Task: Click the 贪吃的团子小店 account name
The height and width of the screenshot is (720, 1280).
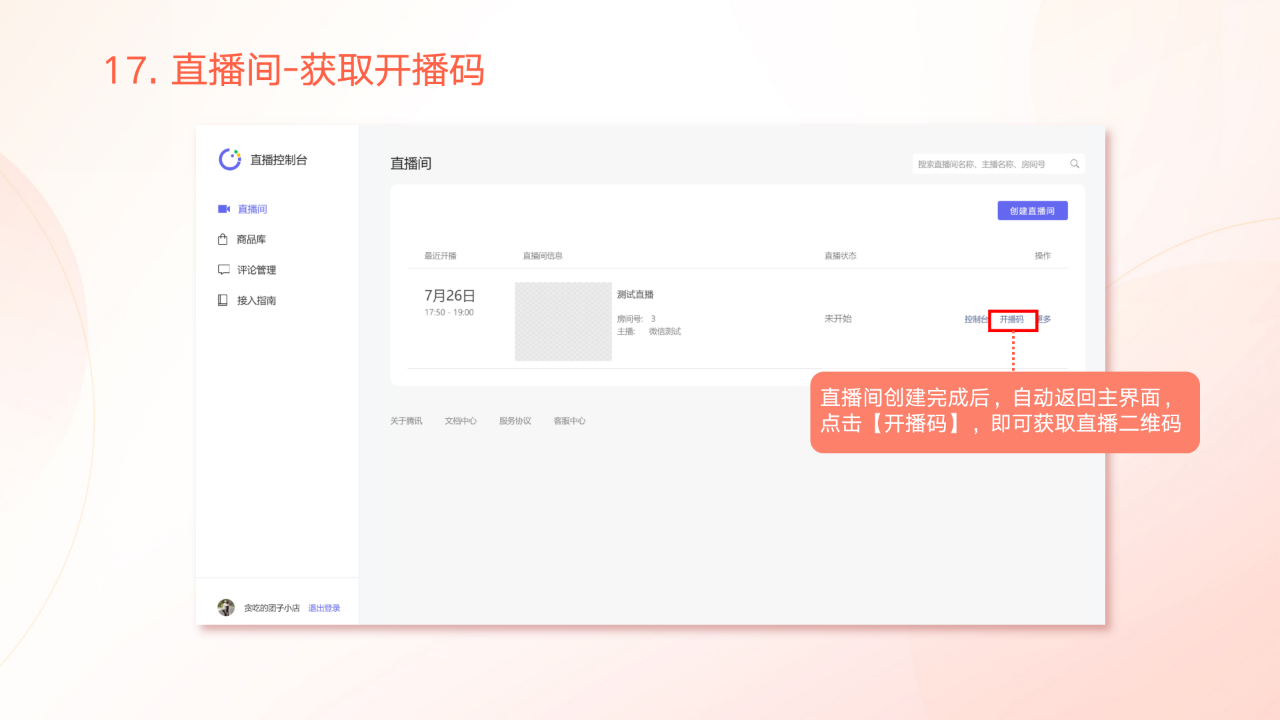Action: [x=272, y=608]
